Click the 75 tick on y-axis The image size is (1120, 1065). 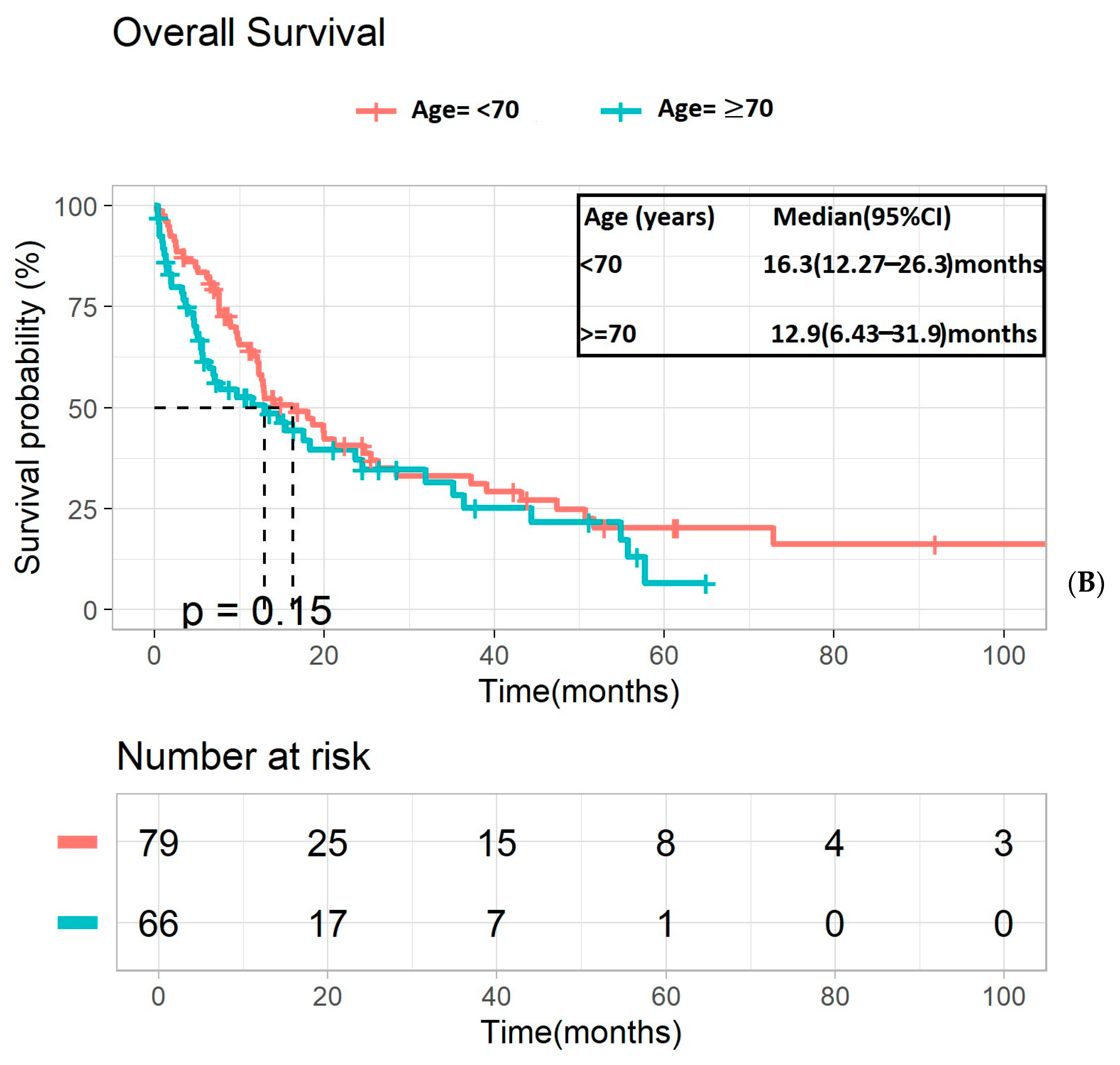[x=83, y=308]
